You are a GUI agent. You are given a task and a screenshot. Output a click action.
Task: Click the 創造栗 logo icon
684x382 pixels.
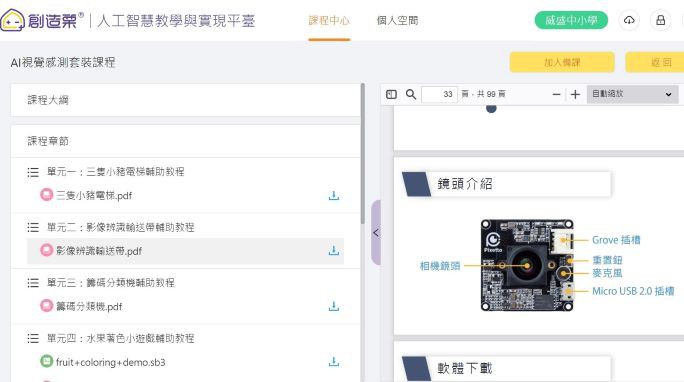[12, 20]
